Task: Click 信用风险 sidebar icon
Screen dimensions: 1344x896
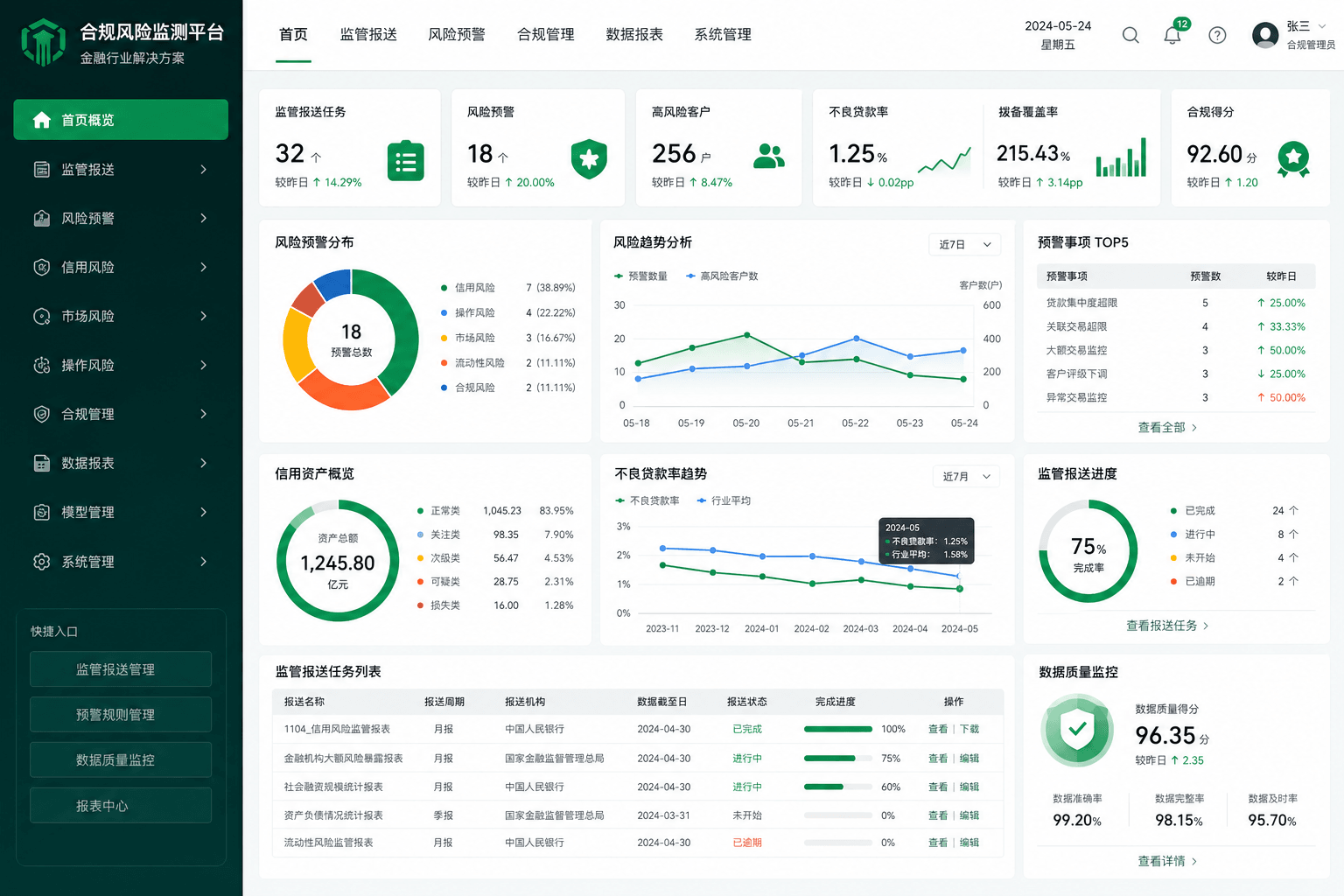Action: click(x=41, y=267)
